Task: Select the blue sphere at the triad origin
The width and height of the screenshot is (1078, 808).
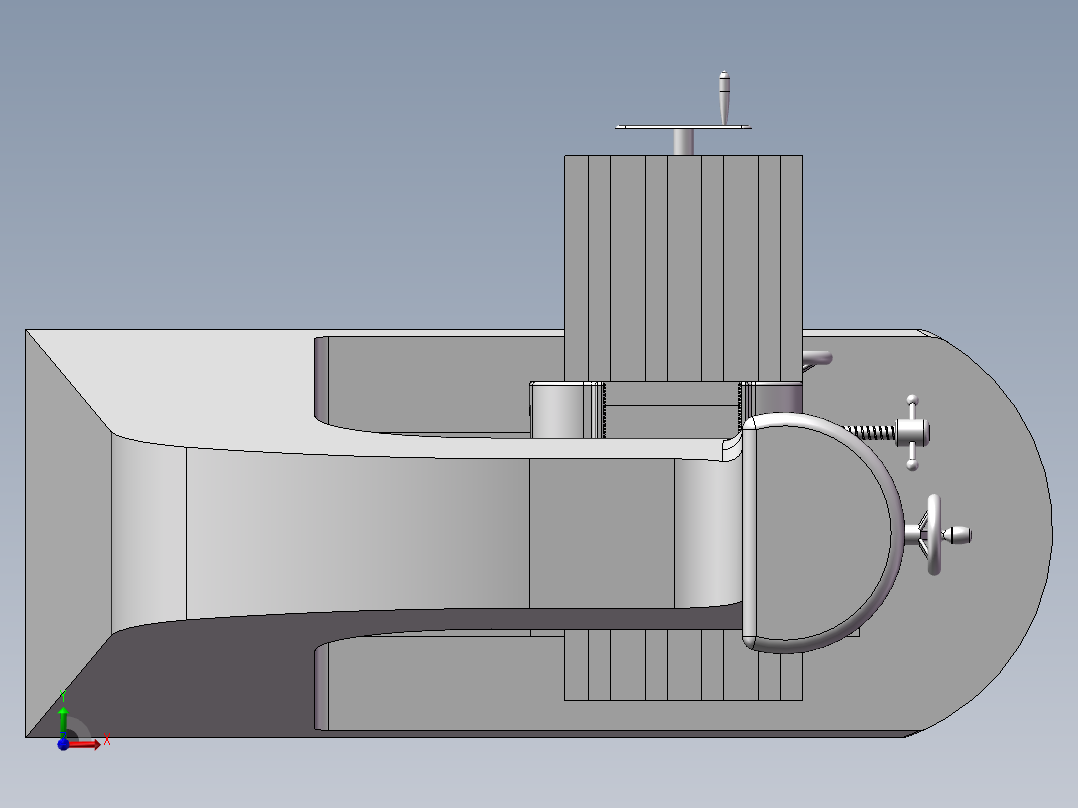Action: 63,744
